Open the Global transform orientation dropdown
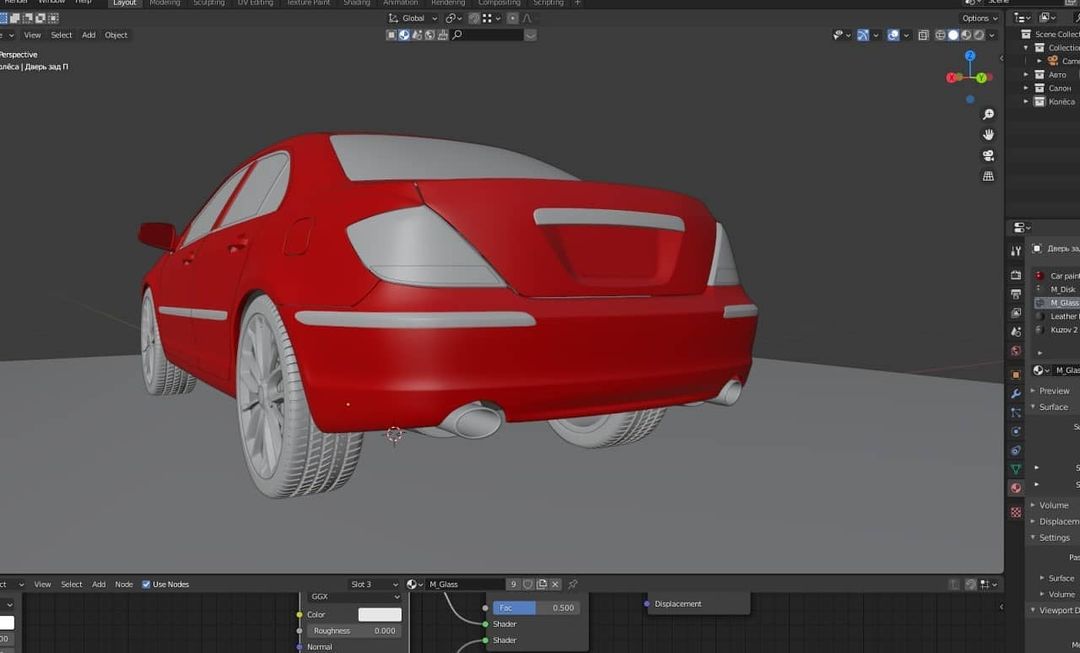 (413, 19)
